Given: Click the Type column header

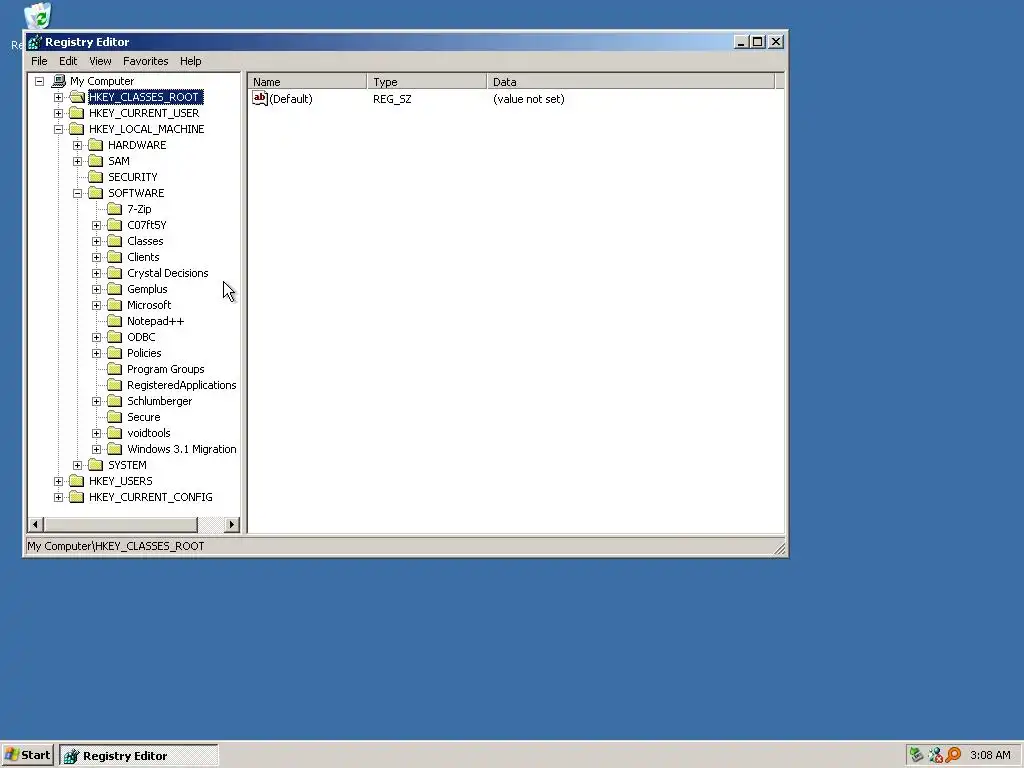Looking at the screenshot, I should point(426,82).
